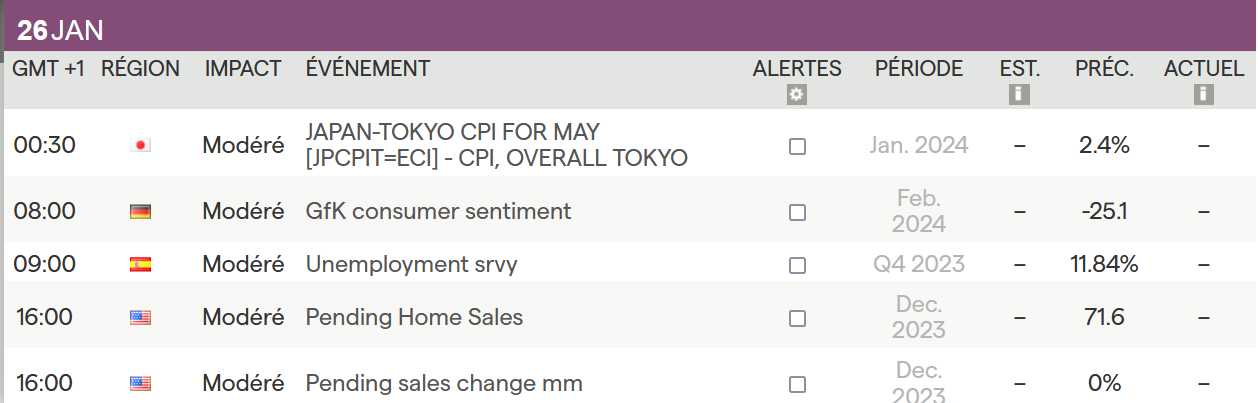Click the info icon under EST.
Image resolution: width=1258 pixels, height=403 pixels.
click(1019, 95)
